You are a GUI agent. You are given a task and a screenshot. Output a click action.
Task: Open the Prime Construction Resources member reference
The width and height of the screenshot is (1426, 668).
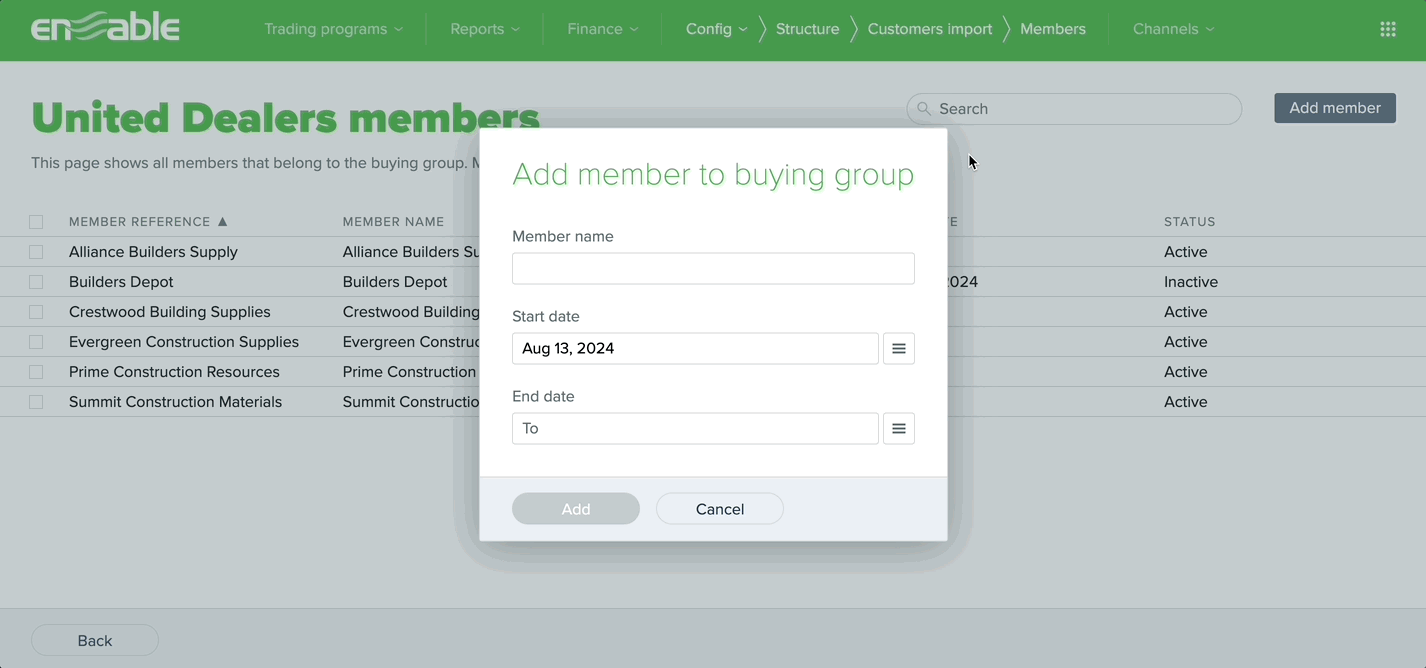coord(174,372)
